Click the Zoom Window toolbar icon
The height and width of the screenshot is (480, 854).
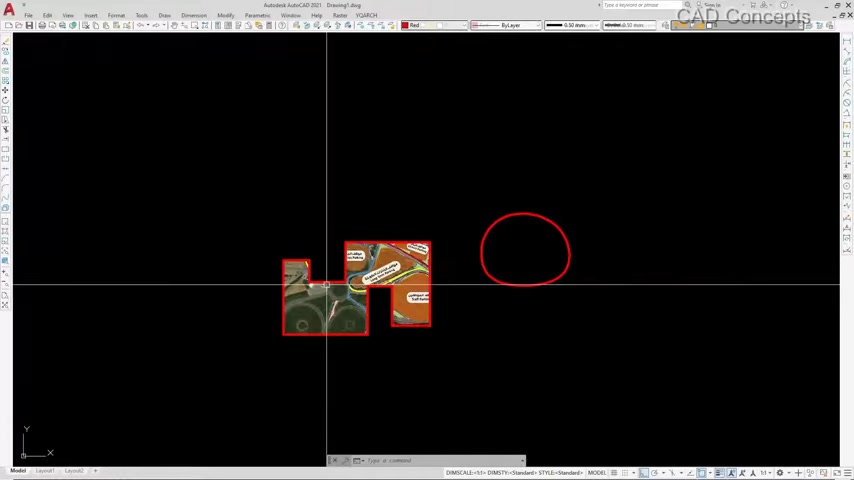(x=194, y=26)
